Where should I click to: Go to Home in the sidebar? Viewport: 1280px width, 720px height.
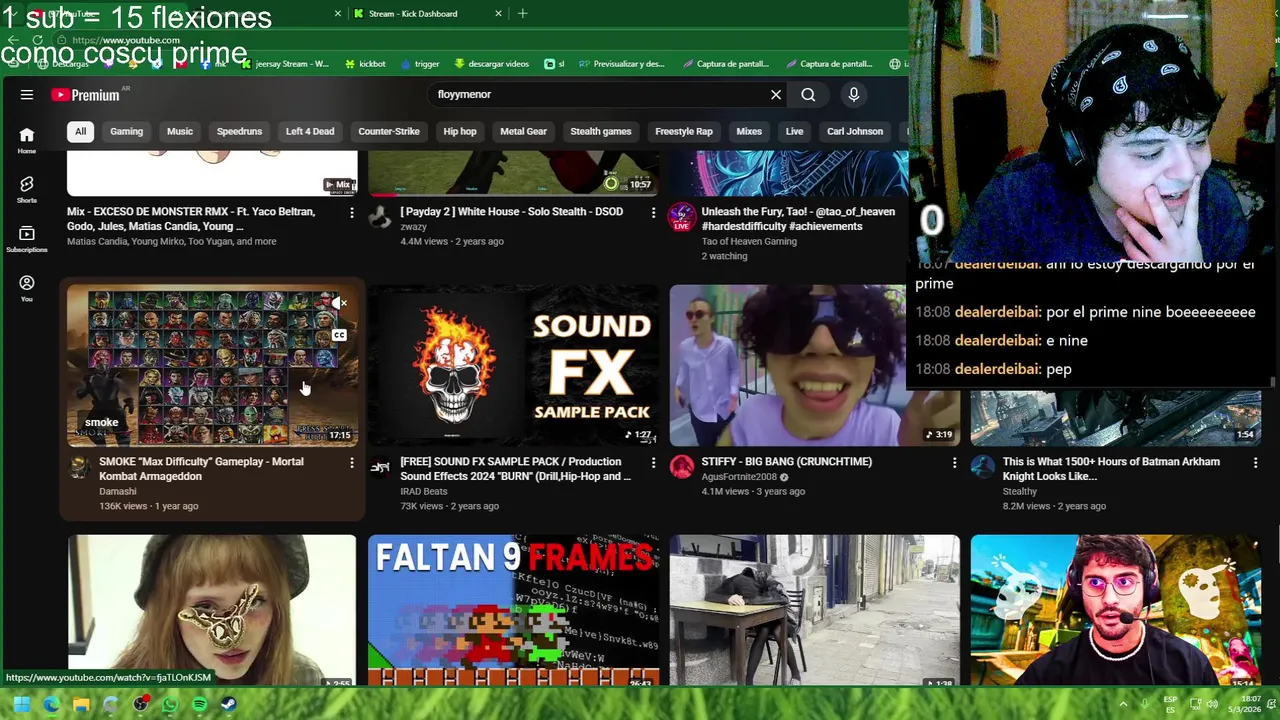click(x=27, y=140)
